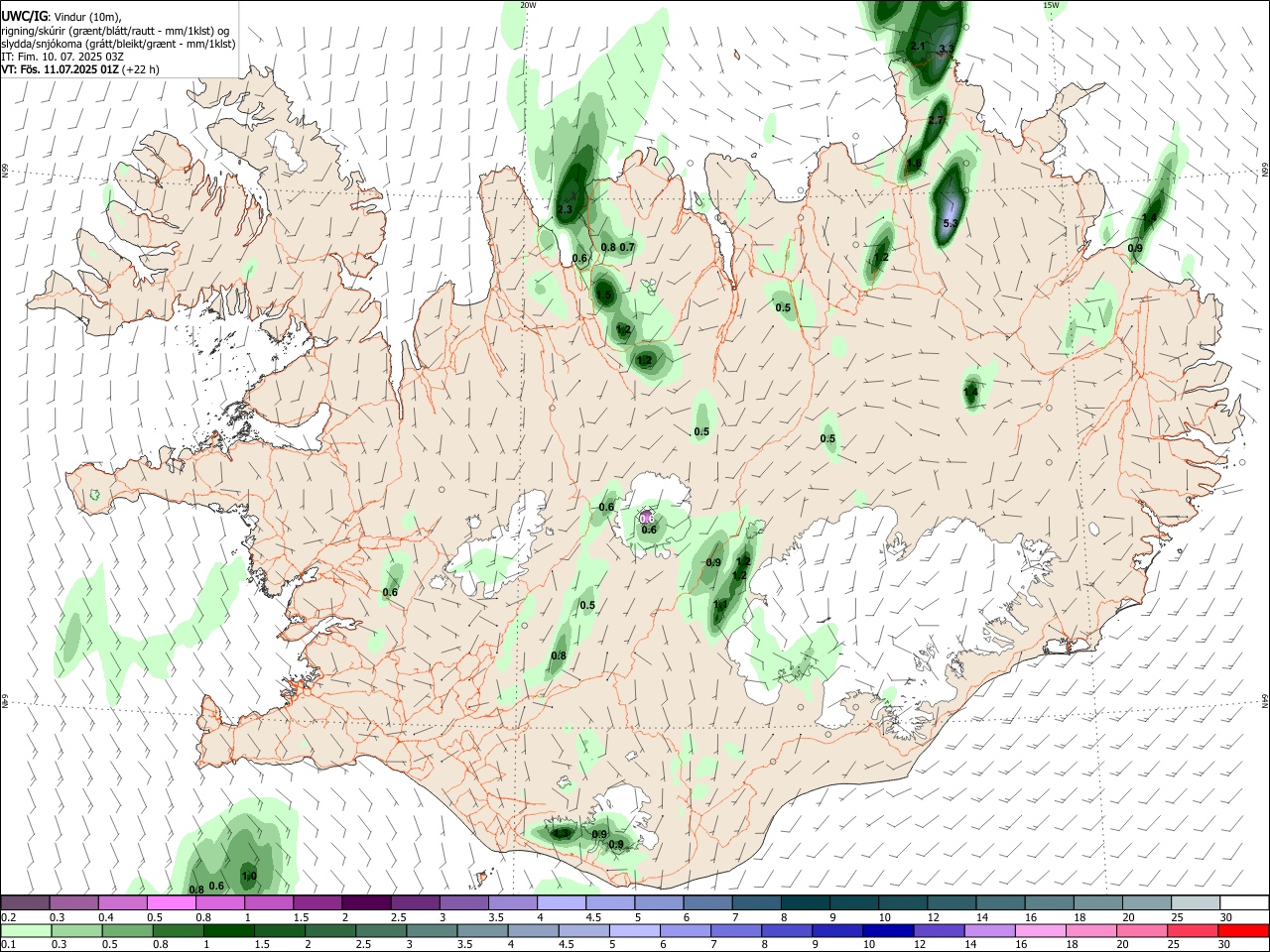Viewport: 1270px width, 952px height.
Task: Select the 2.1 value at top of map
Action: (x=918, y=47)
